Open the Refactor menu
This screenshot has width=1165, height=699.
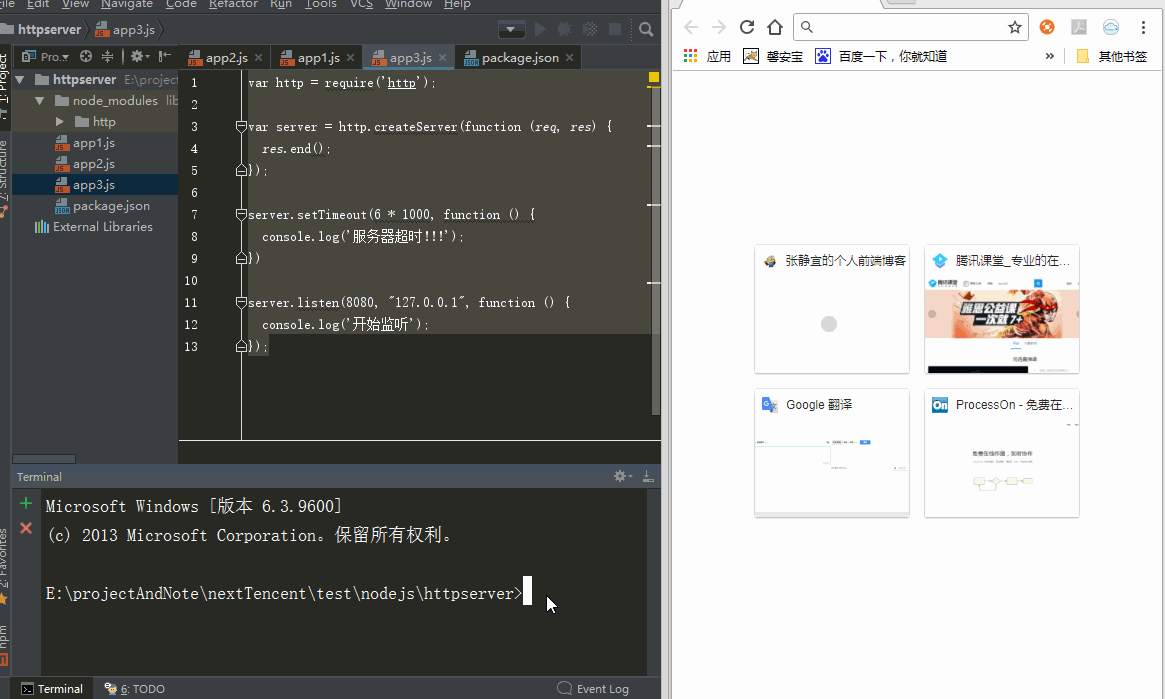click(x=233, y=5)
